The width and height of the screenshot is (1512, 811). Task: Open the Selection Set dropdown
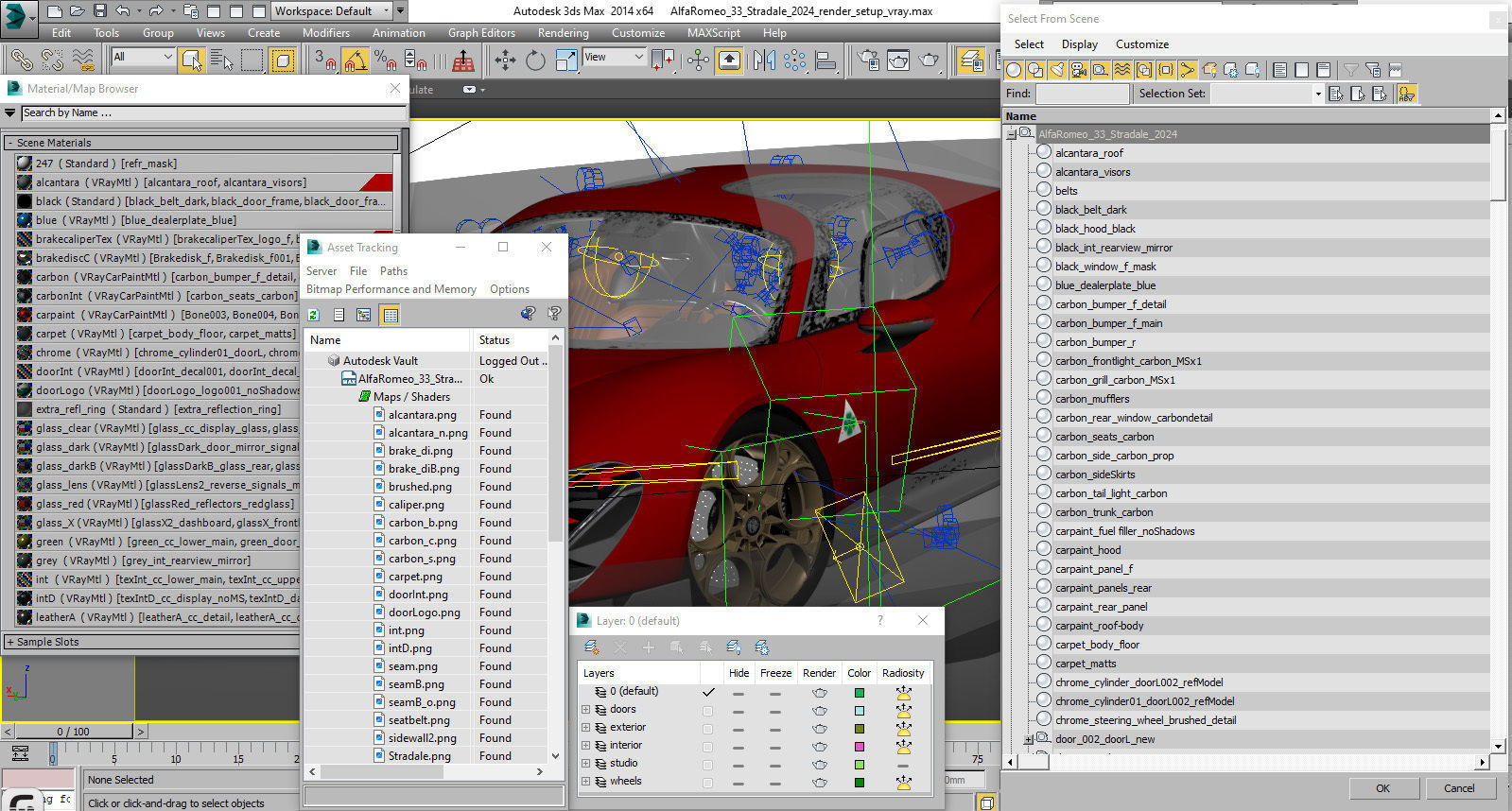(1267, 94)
